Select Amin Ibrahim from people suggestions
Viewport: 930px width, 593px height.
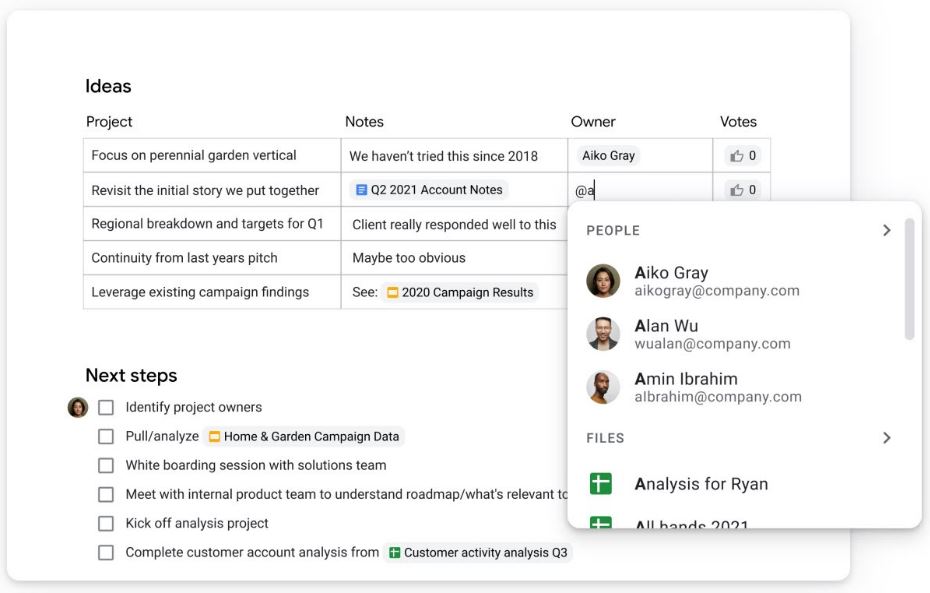pos(735,387)
